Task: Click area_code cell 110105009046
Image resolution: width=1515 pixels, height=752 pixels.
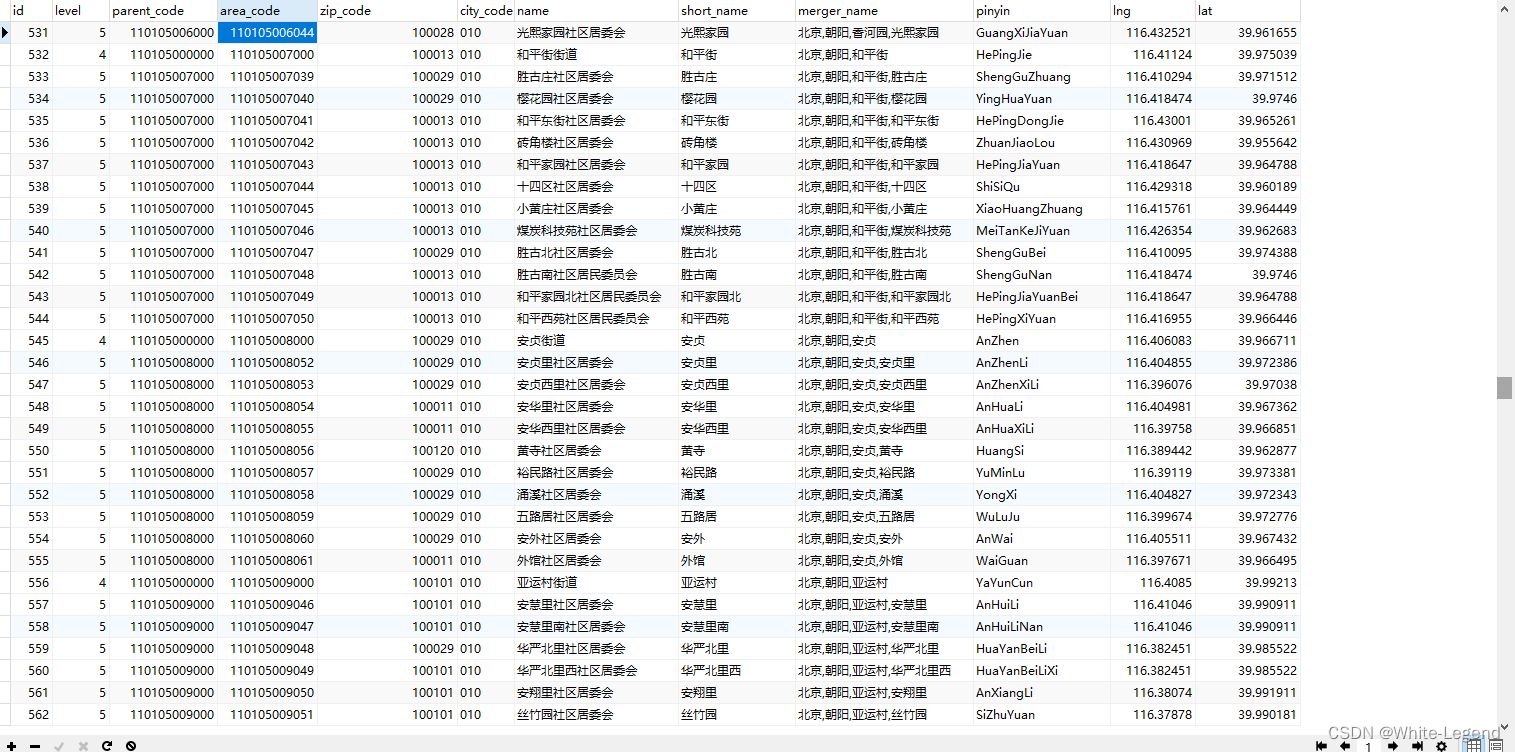Action: [267, 605]
